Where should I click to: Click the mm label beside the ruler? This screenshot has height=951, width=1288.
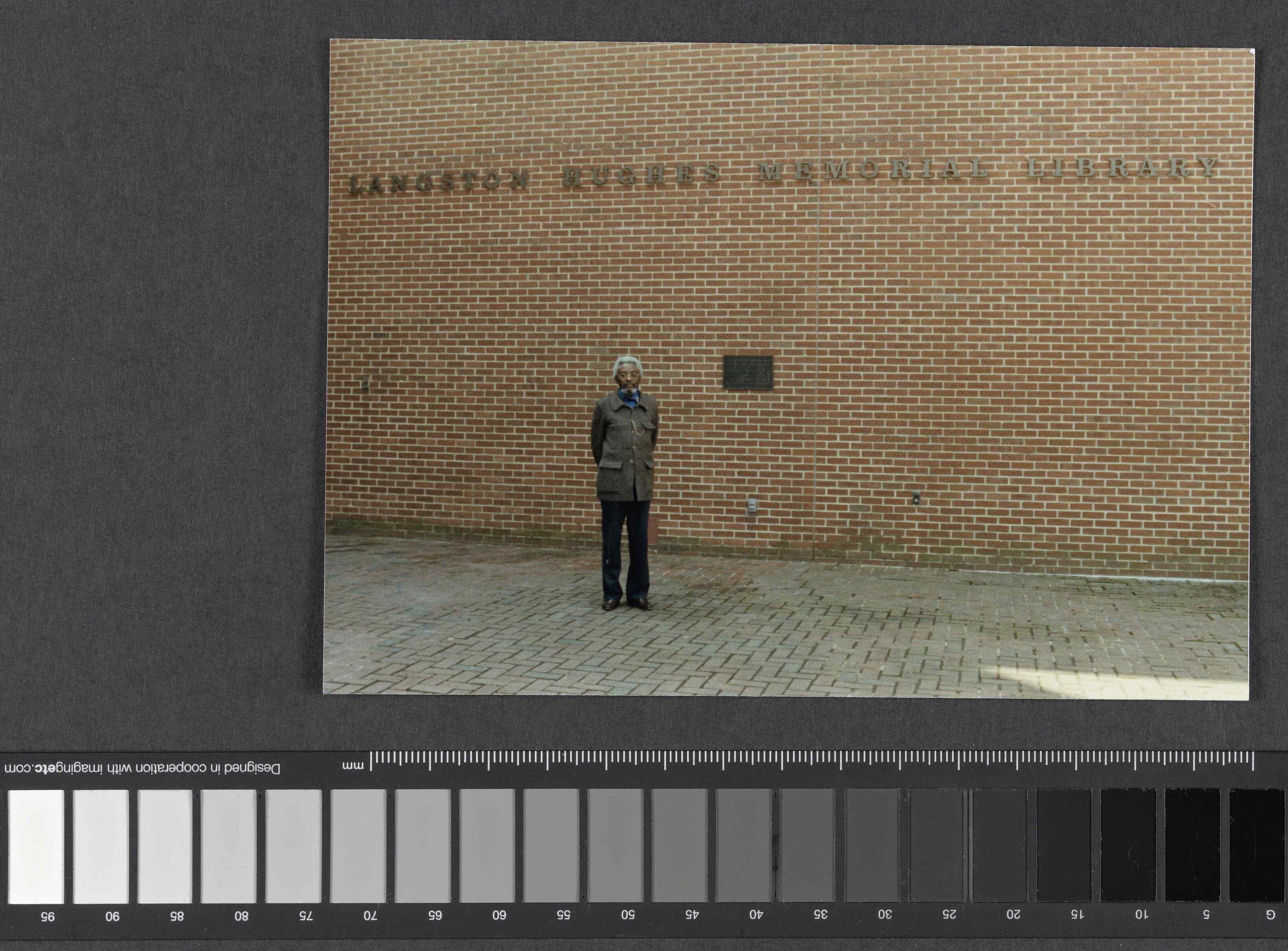pyautogui.click(x=353, y=766)
